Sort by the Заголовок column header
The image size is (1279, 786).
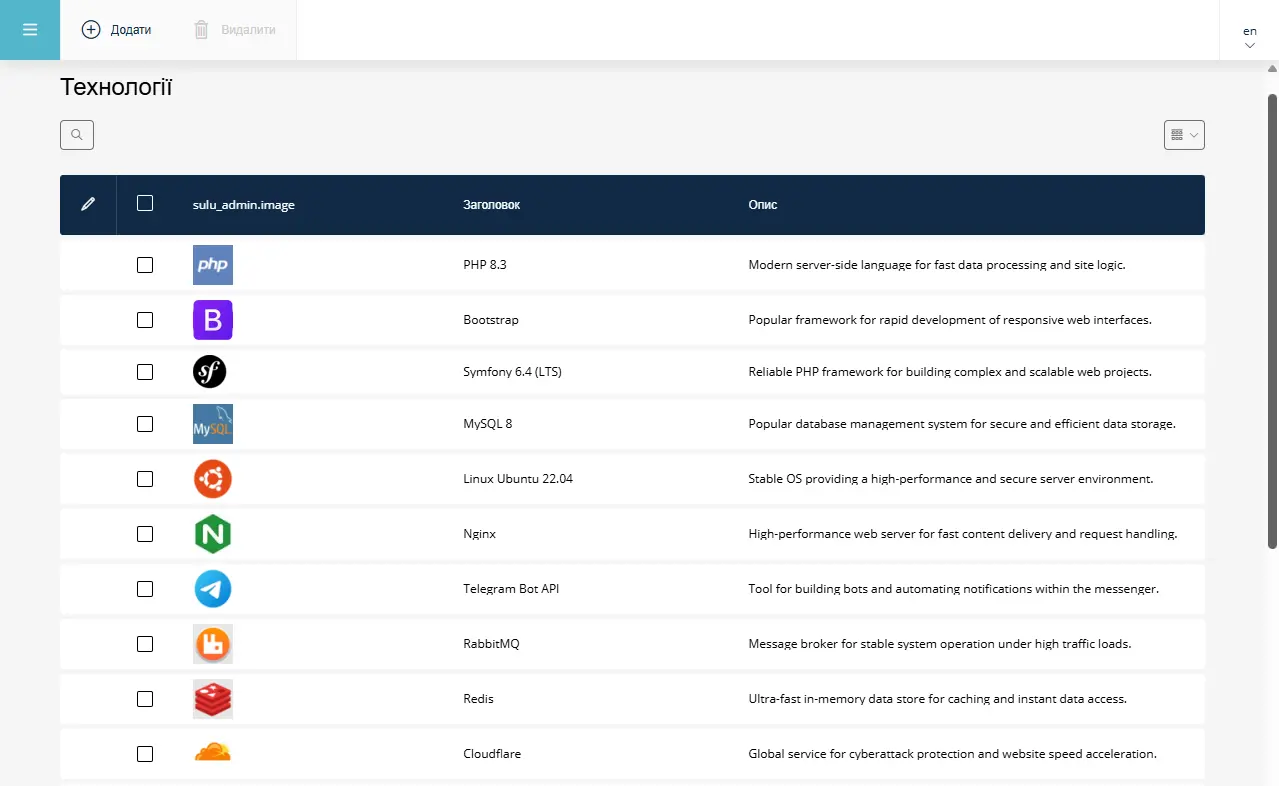pyautogui.click(x=492, y=205)
